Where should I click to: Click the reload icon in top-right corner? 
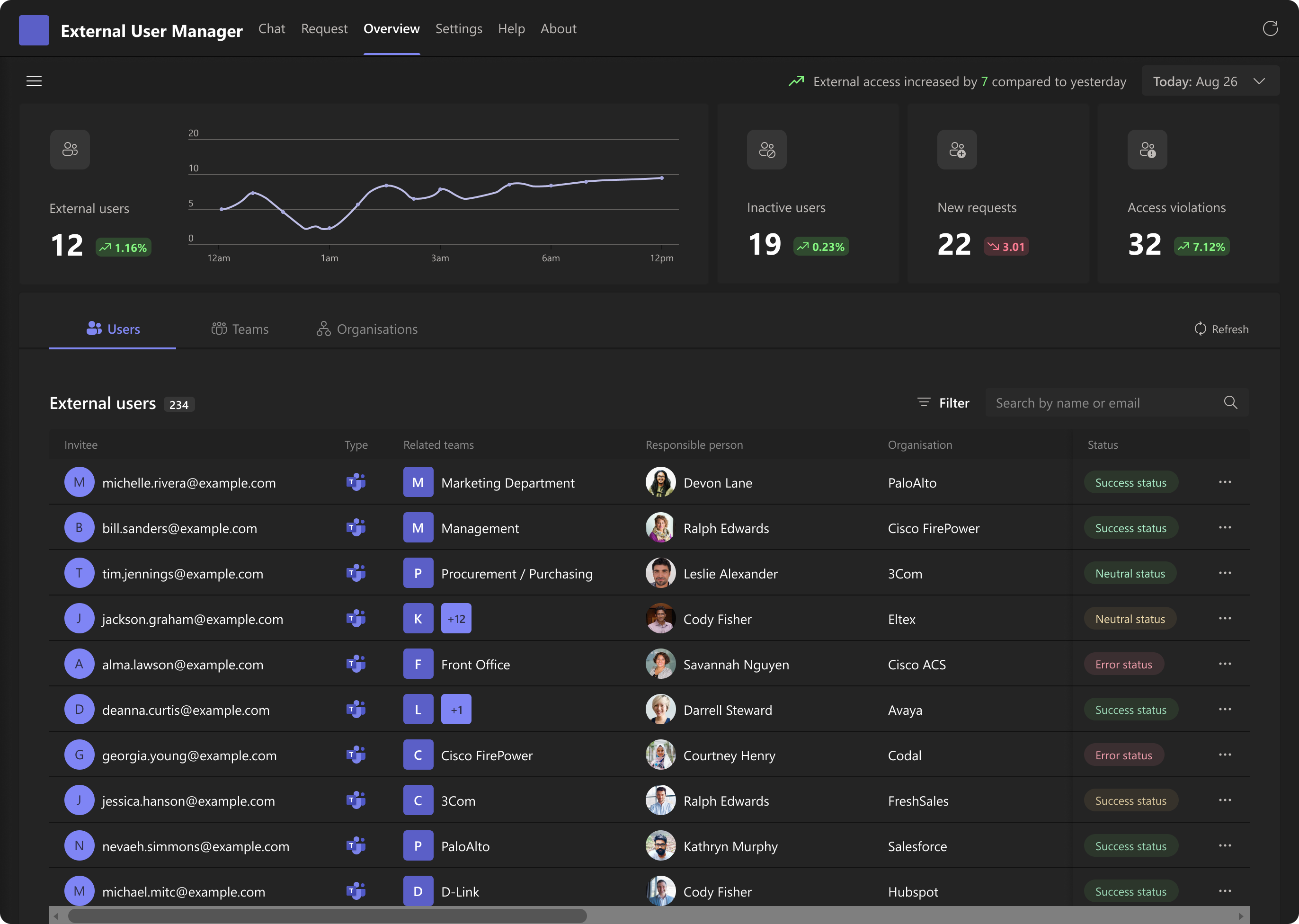(1270, 28)
